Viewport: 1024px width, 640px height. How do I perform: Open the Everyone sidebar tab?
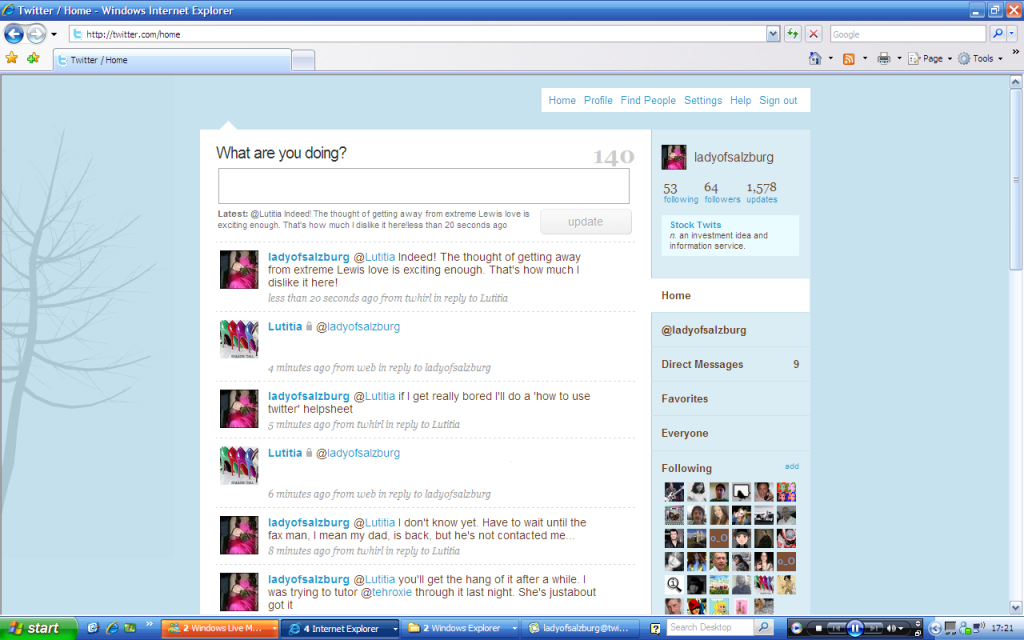(x=730, y=433)
